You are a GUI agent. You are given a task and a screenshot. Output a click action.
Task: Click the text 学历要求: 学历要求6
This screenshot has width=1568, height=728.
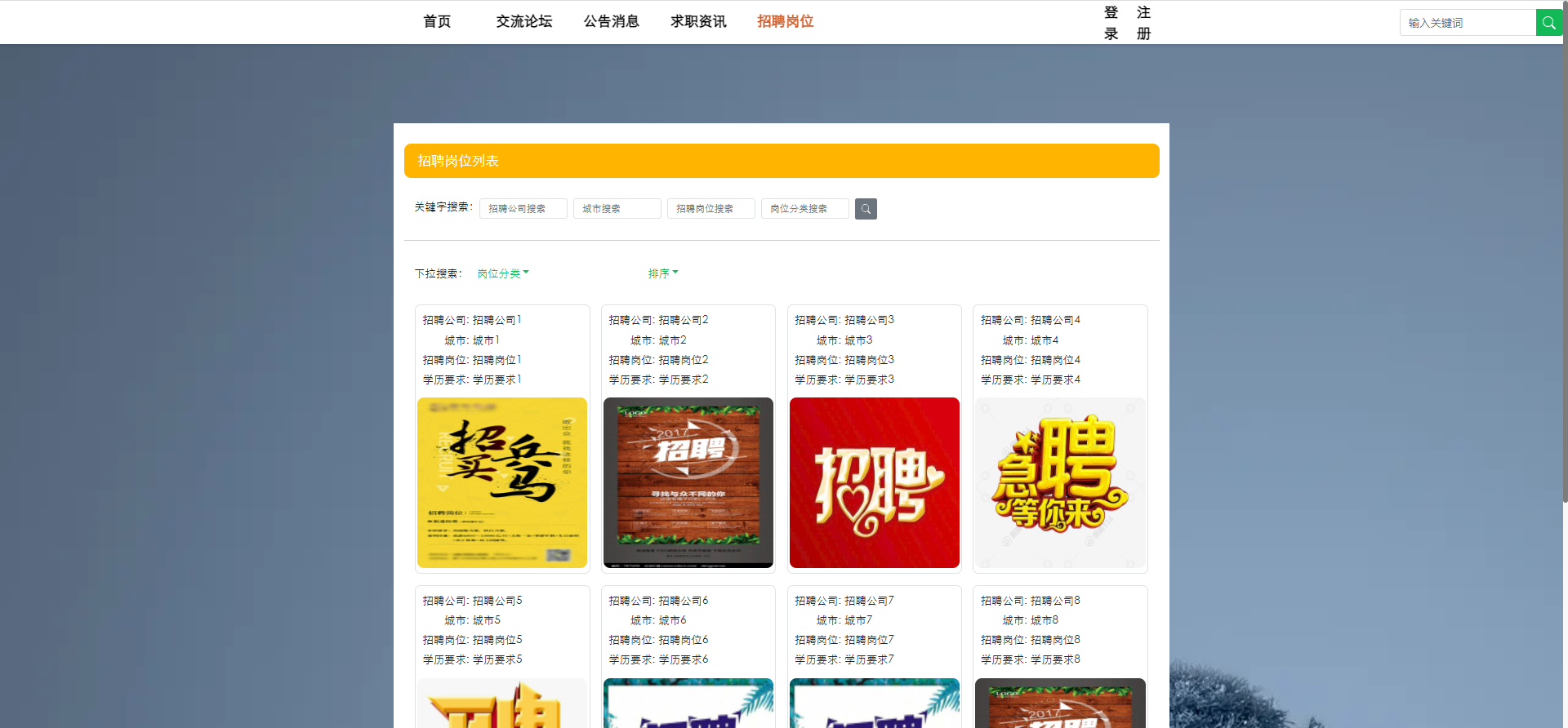click(658, 659)
